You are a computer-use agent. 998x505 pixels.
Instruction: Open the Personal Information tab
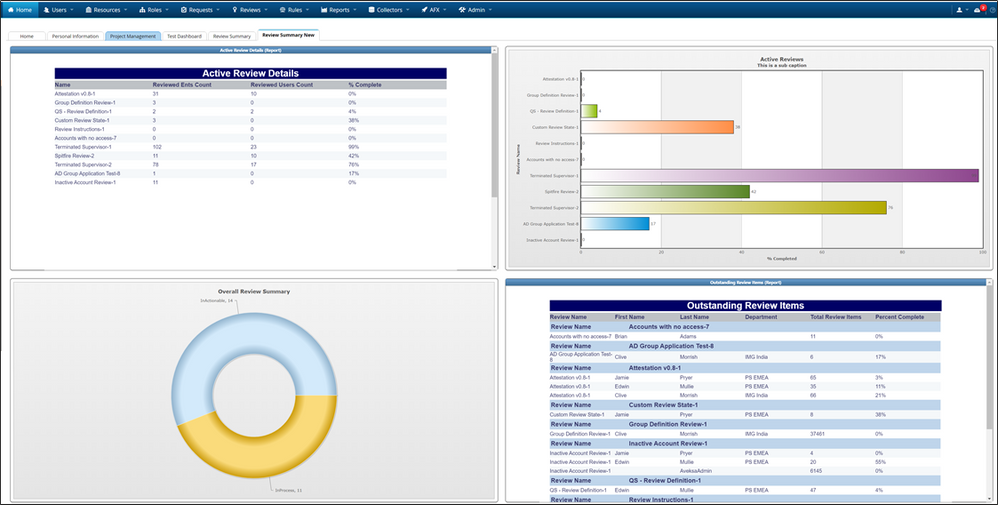[75, 36]
